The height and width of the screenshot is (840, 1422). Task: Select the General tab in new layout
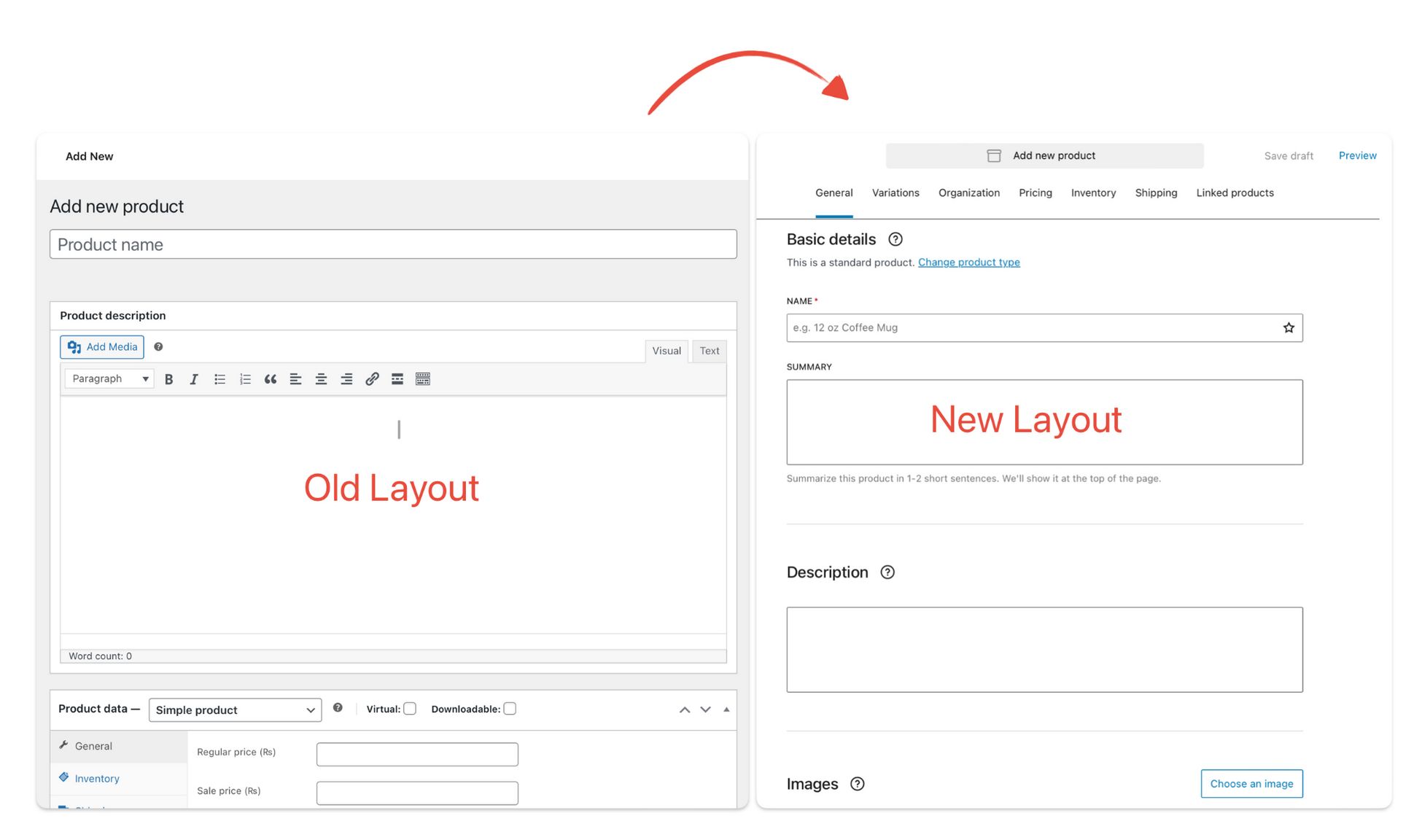[x=834, y=193]
